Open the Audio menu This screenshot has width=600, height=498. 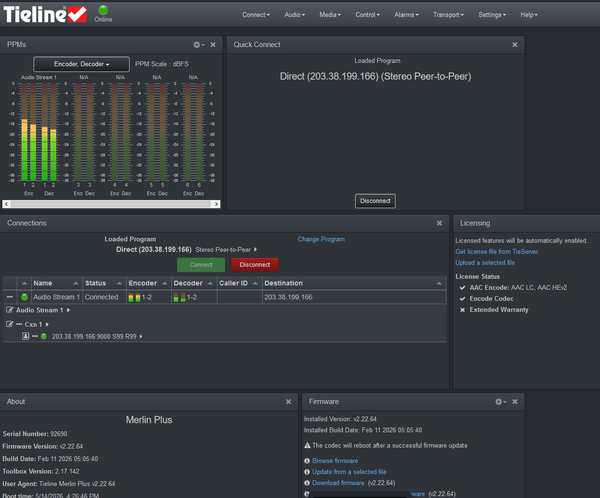[x=294, y=15]
